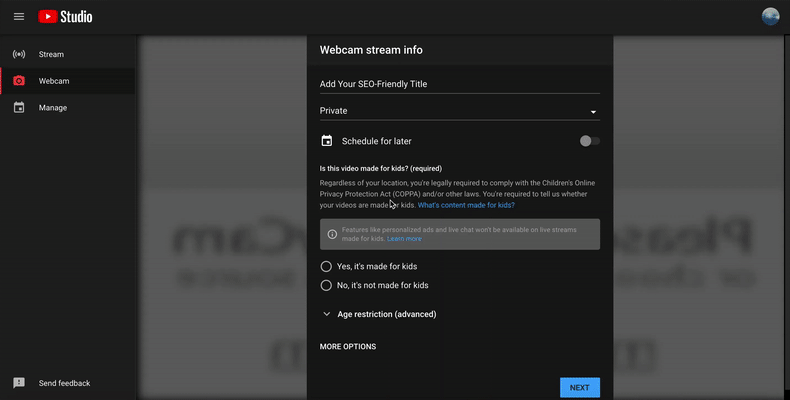The image size is (790, 400).
Task: Select 'Yes, it's made for kids'
Action: tap(326, 267)
